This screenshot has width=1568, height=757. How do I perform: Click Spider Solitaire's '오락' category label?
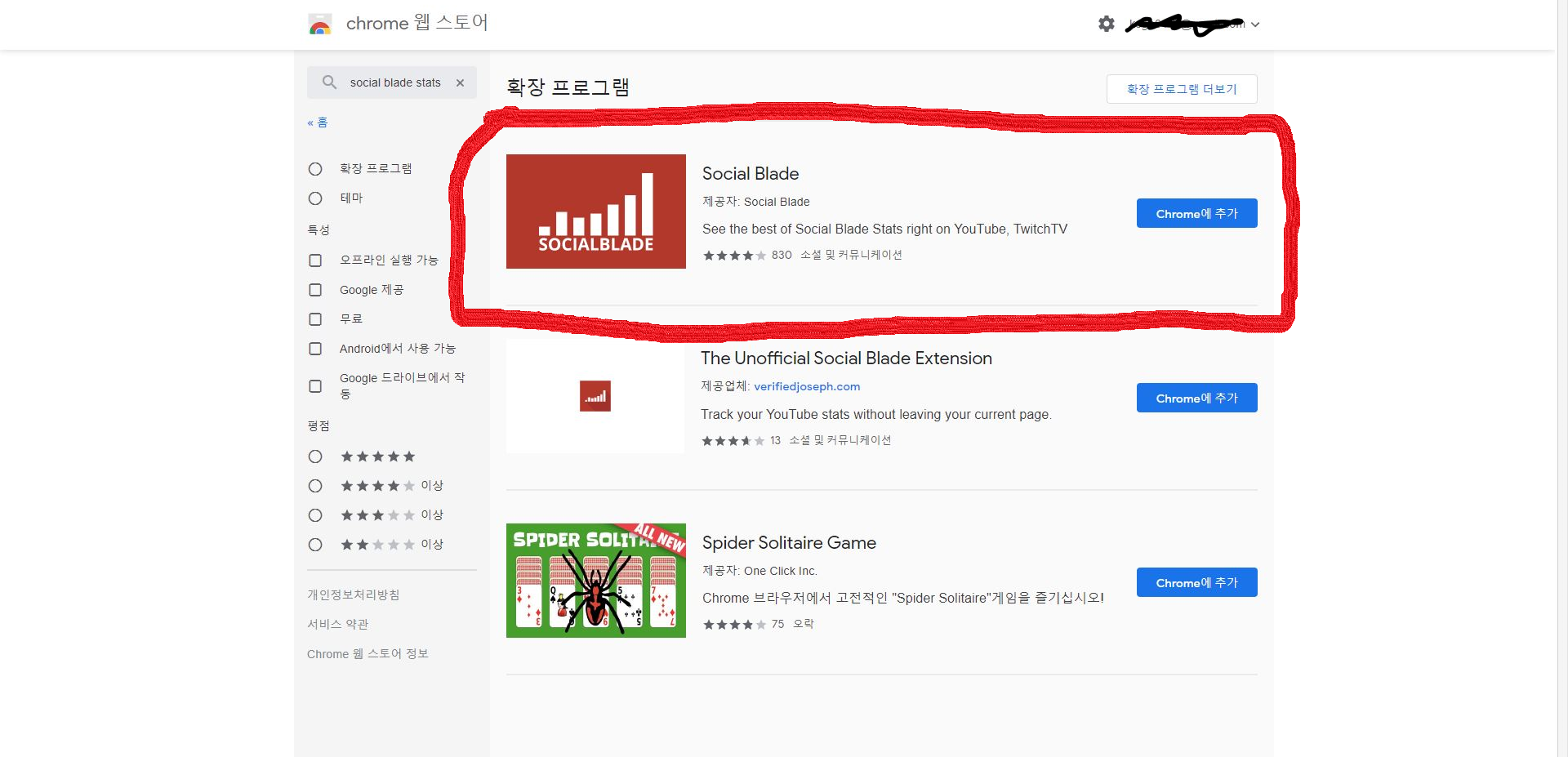point(804,624)
